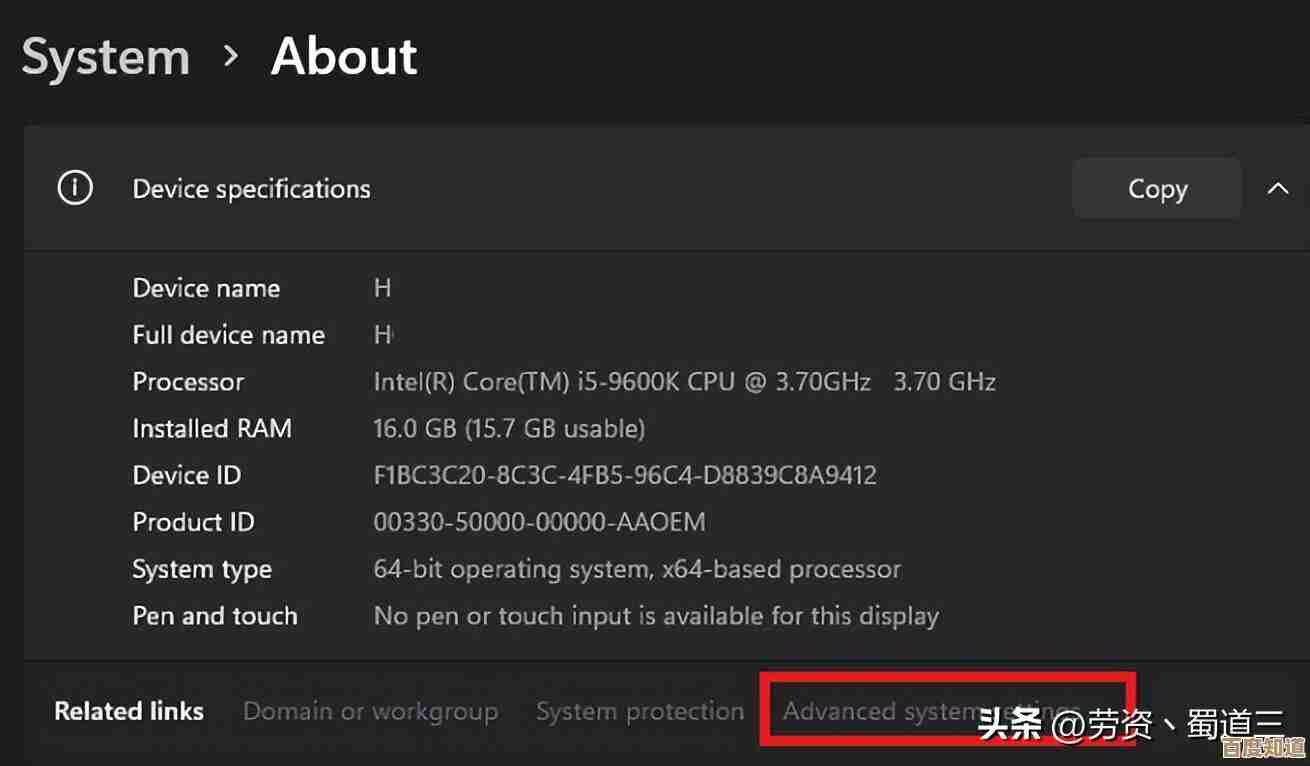Click the System breadcrumb in the header
Viewport: 1310px width, 766px height.
point(105,57)
